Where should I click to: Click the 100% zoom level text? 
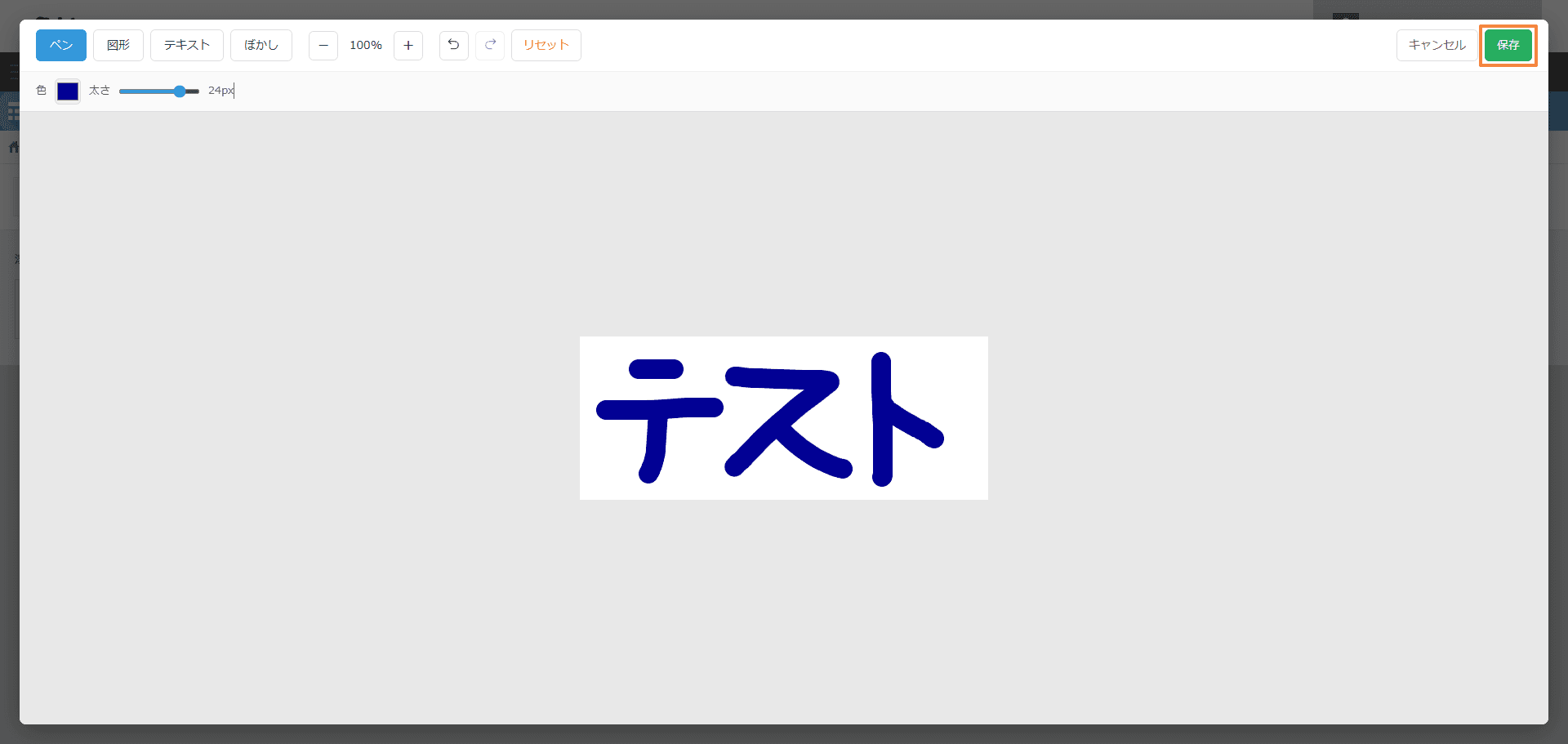tap(366, 45)
